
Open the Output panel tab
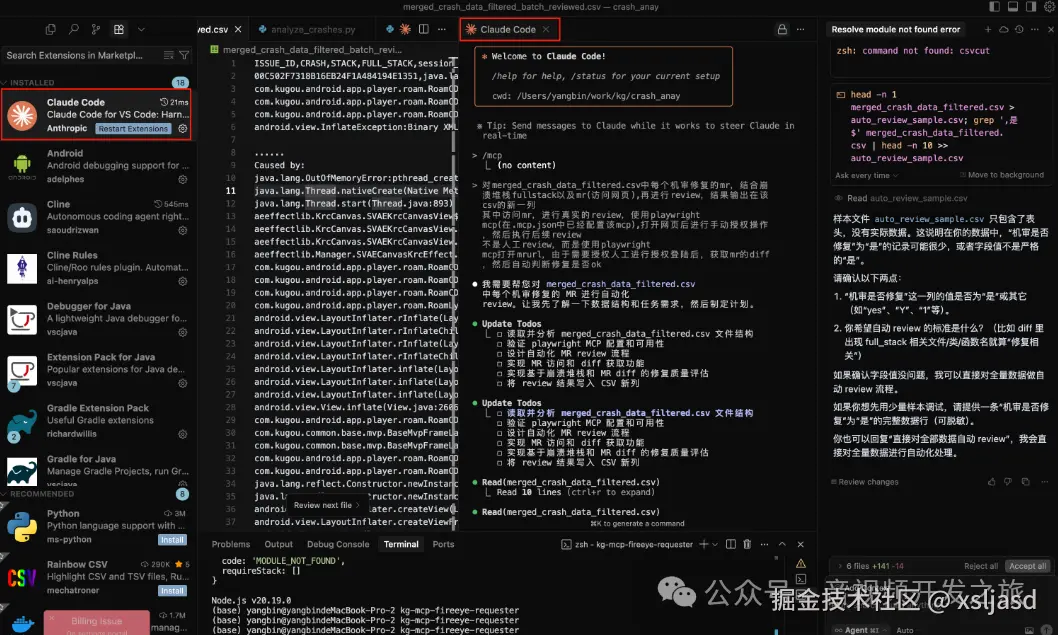pos(279,544)
